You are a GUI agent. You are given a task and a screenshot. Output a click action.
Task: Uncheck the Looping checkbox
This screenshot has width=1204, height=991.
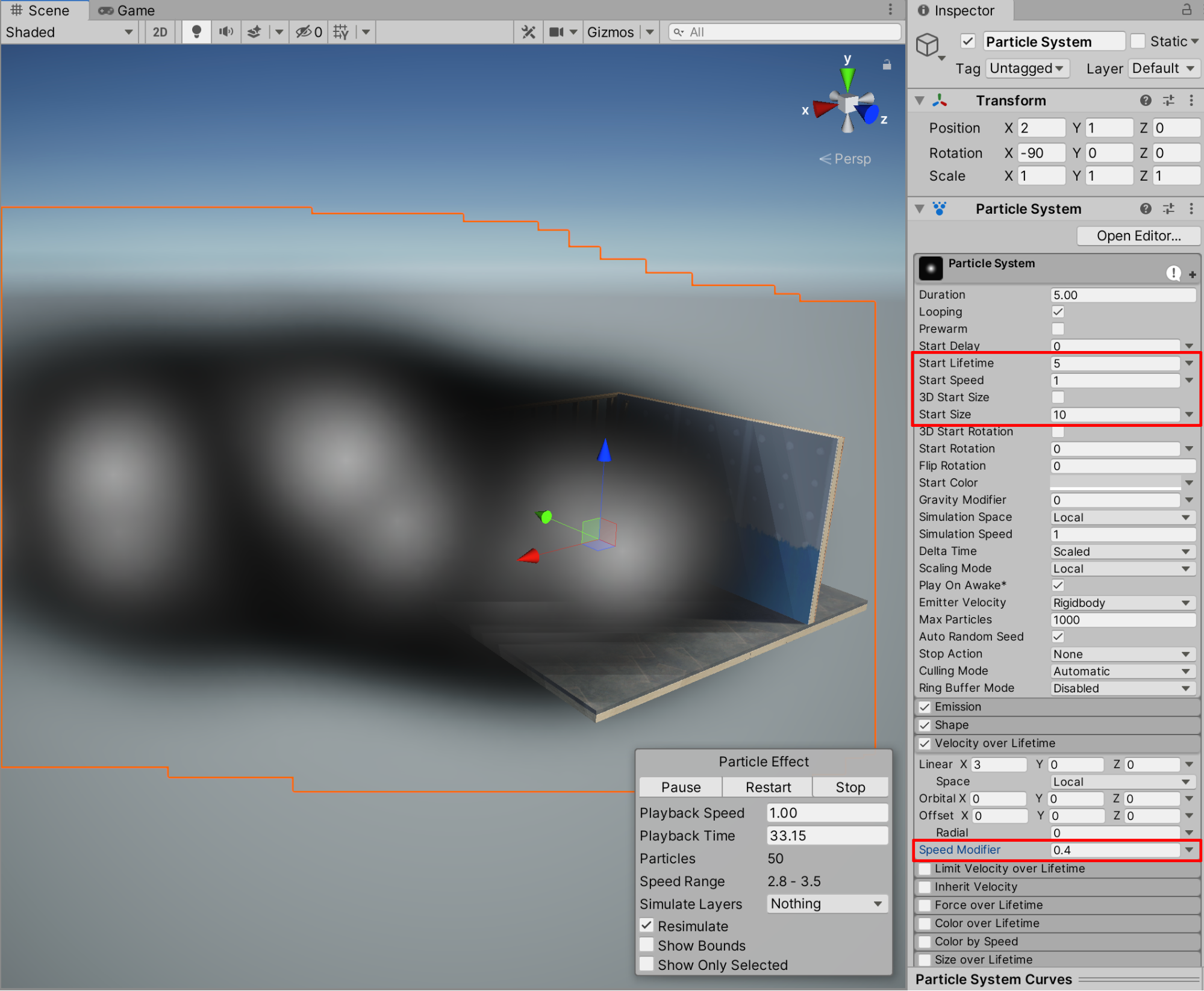coord(1058,312)
